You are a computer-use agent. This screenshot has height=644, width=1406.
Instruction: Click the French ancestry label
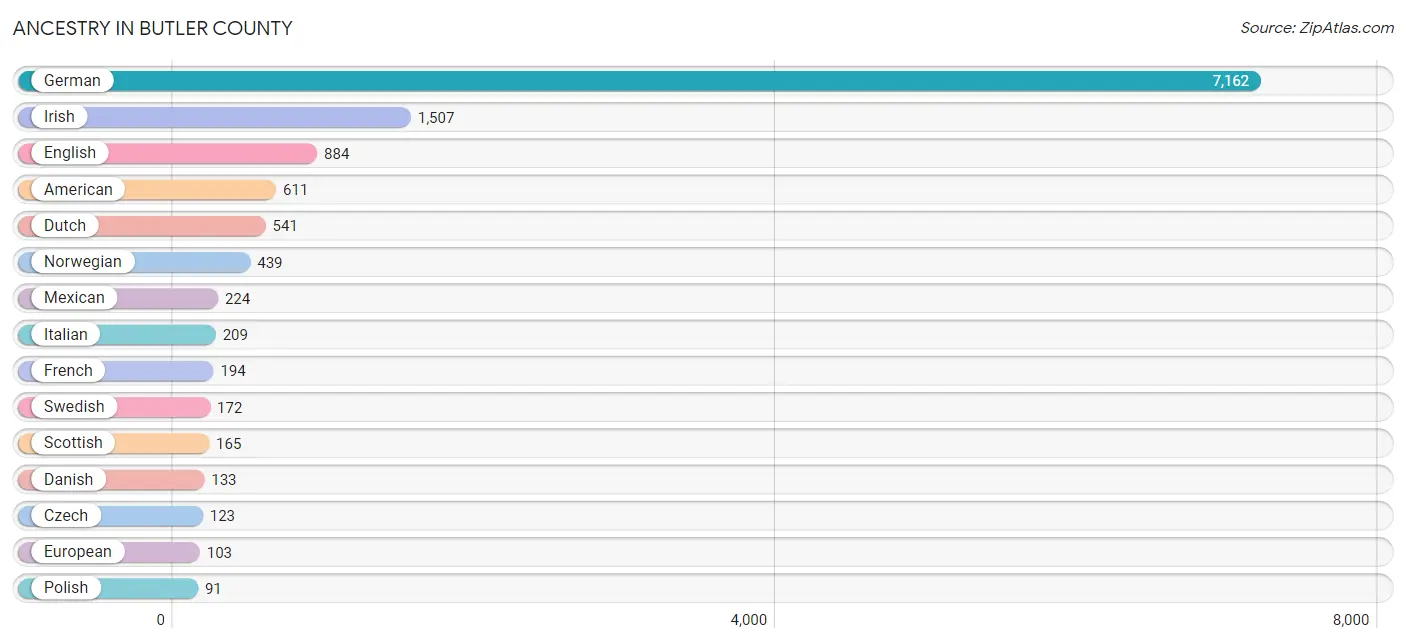coord(68,371)
